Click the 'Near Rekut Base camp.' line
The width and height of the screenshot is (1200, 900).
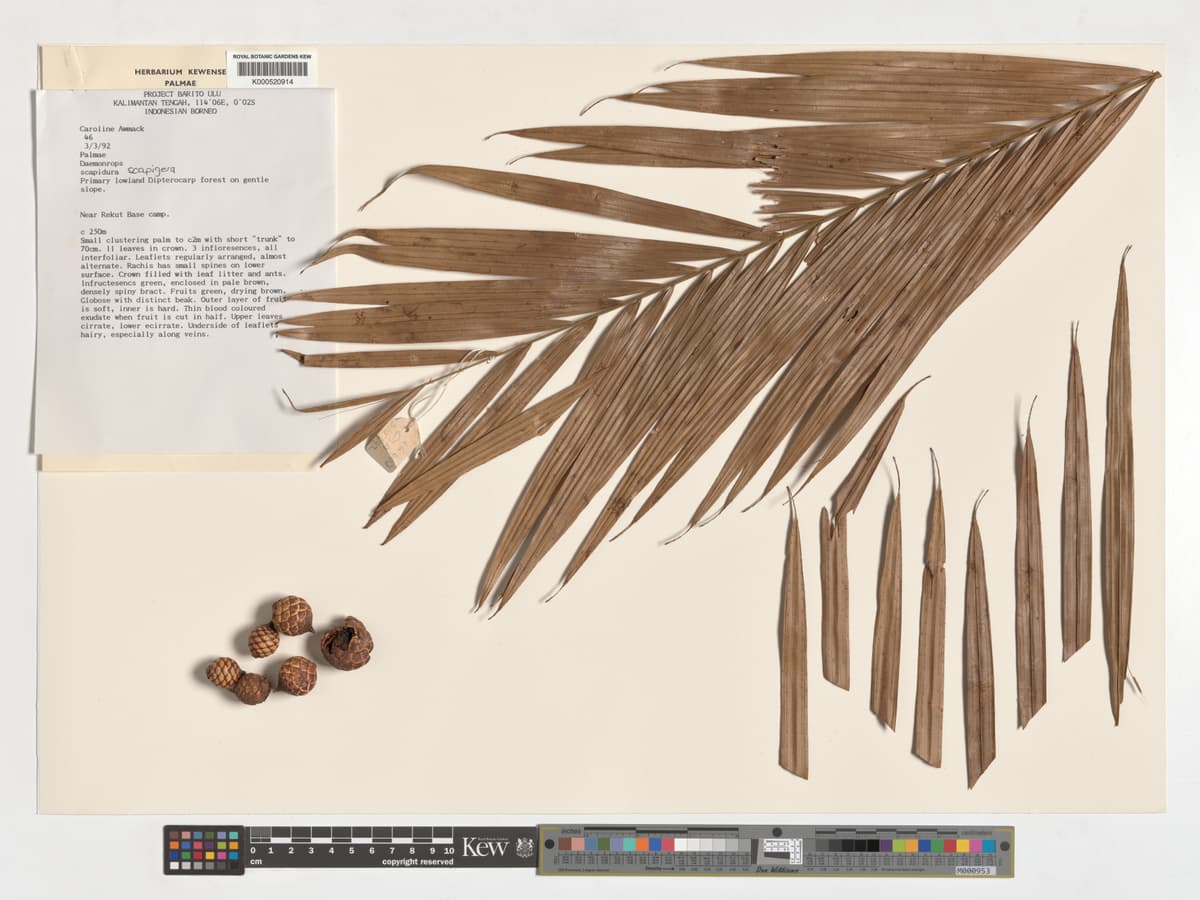click(x=124, y=214)
